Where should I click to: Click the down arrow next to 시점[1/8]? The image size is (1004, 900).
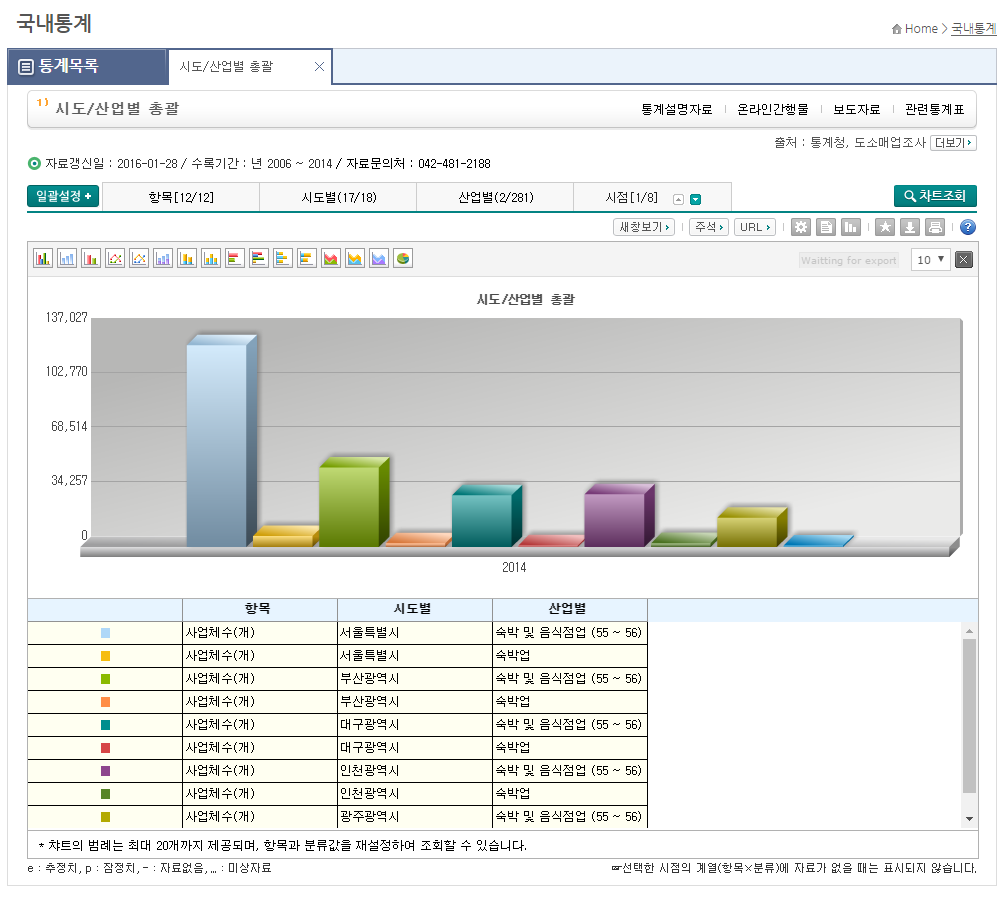pyautogui.click(x=695, y=196)
